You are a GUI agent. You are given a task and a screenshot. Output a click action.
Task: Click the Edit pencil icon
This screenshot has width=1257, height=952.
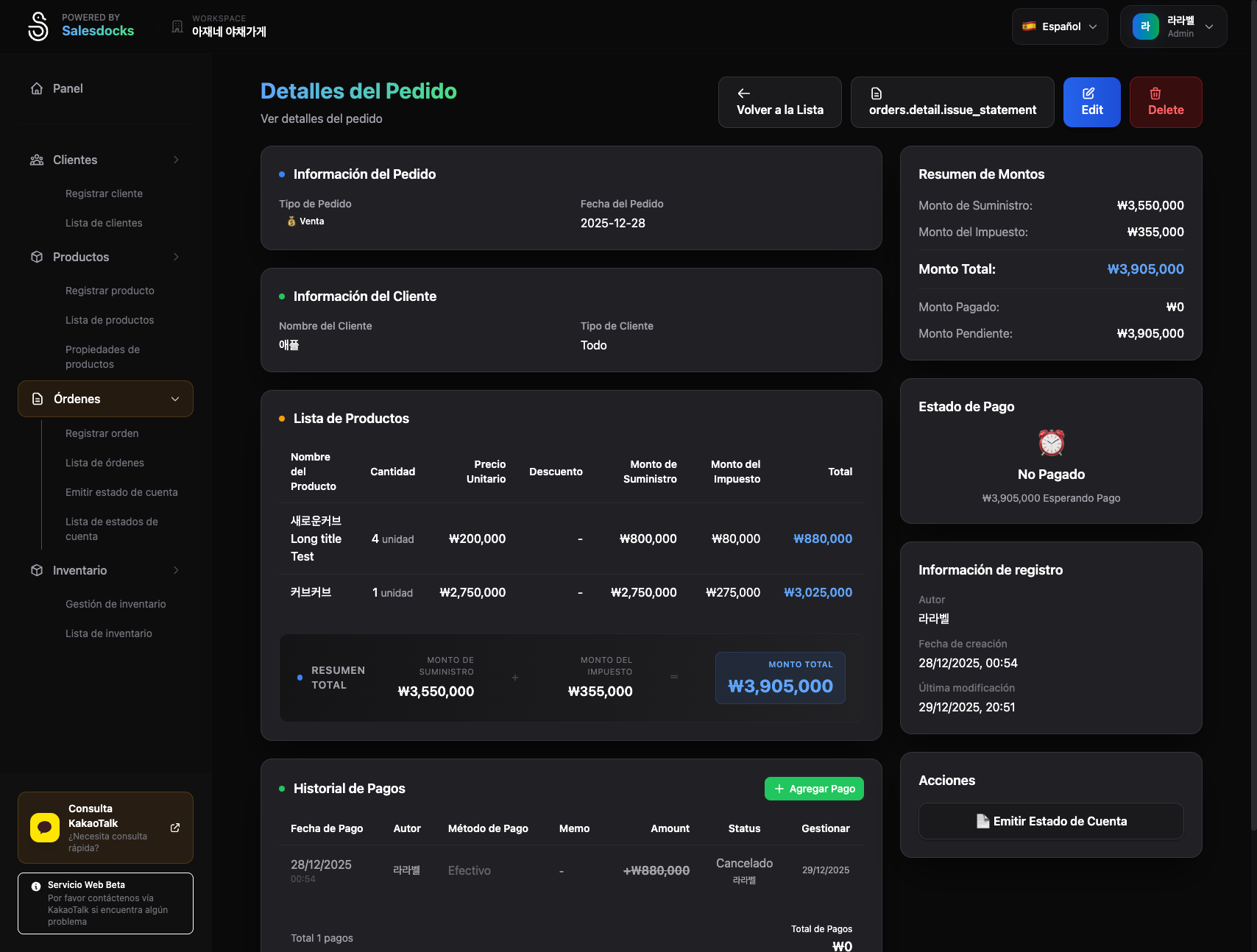tap(1089, 93)
